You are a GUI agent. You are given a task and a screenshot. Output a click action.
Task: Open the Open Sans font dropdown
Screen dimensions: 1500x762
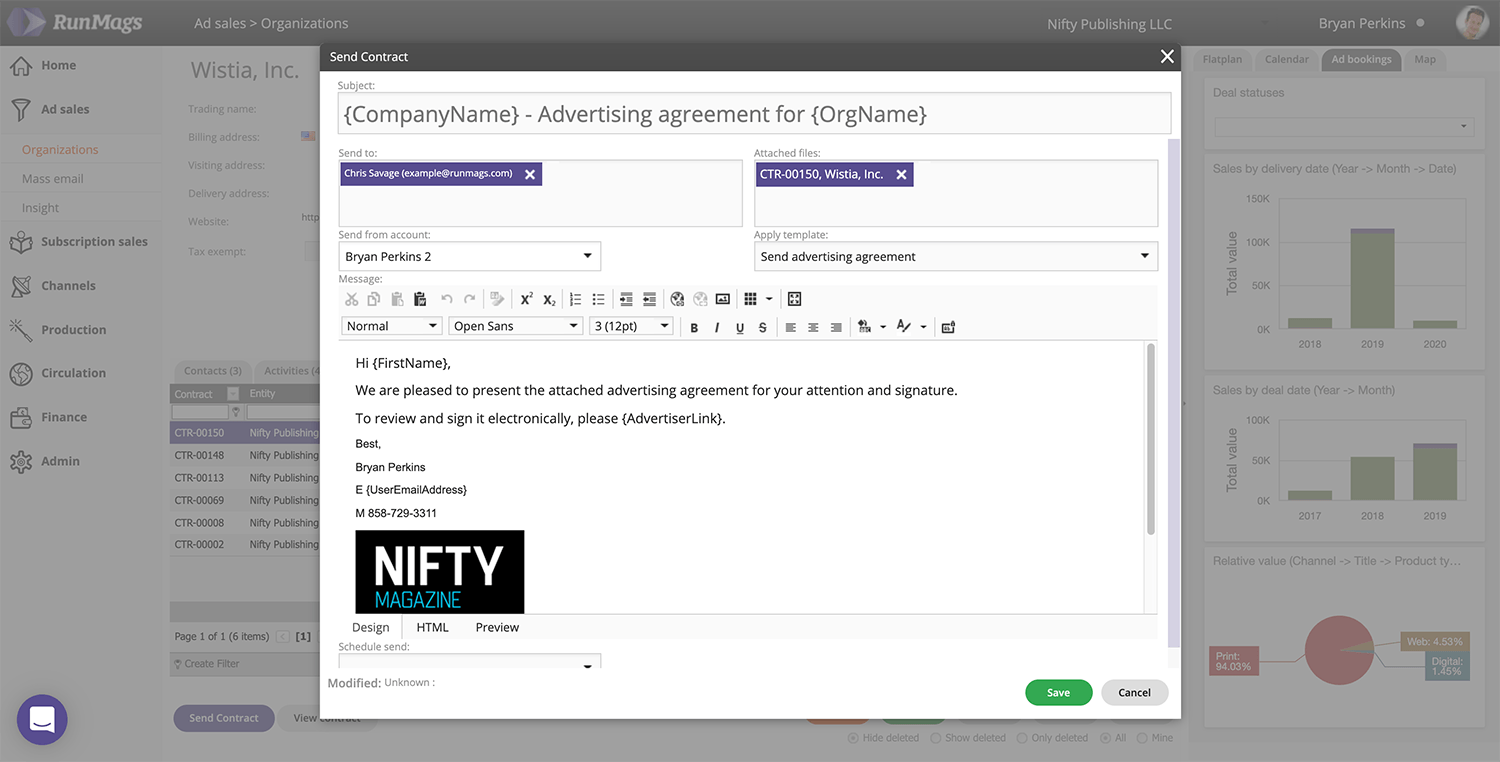515,326
